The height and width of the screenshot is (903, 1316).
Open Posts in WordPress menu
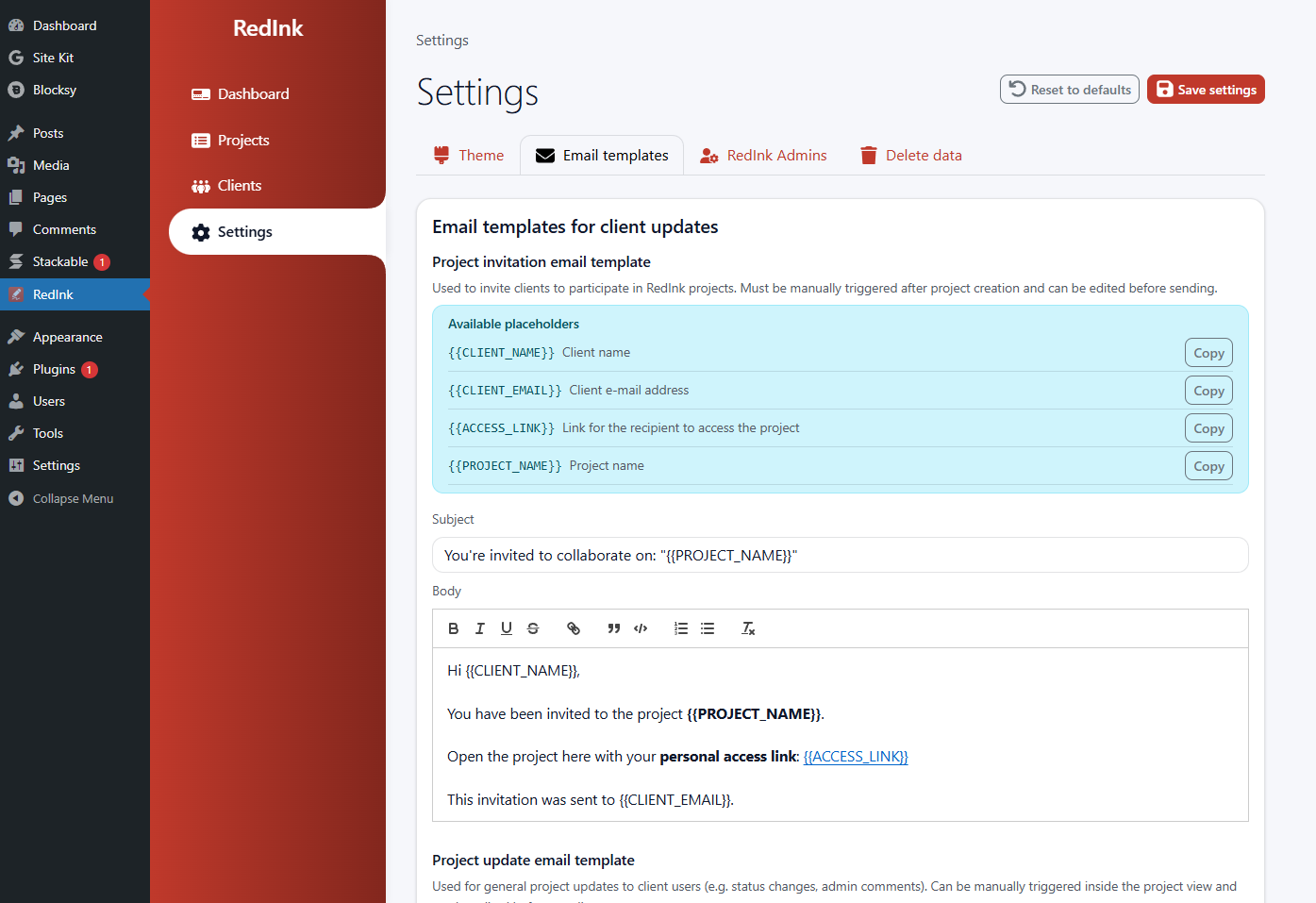[75, 133]
